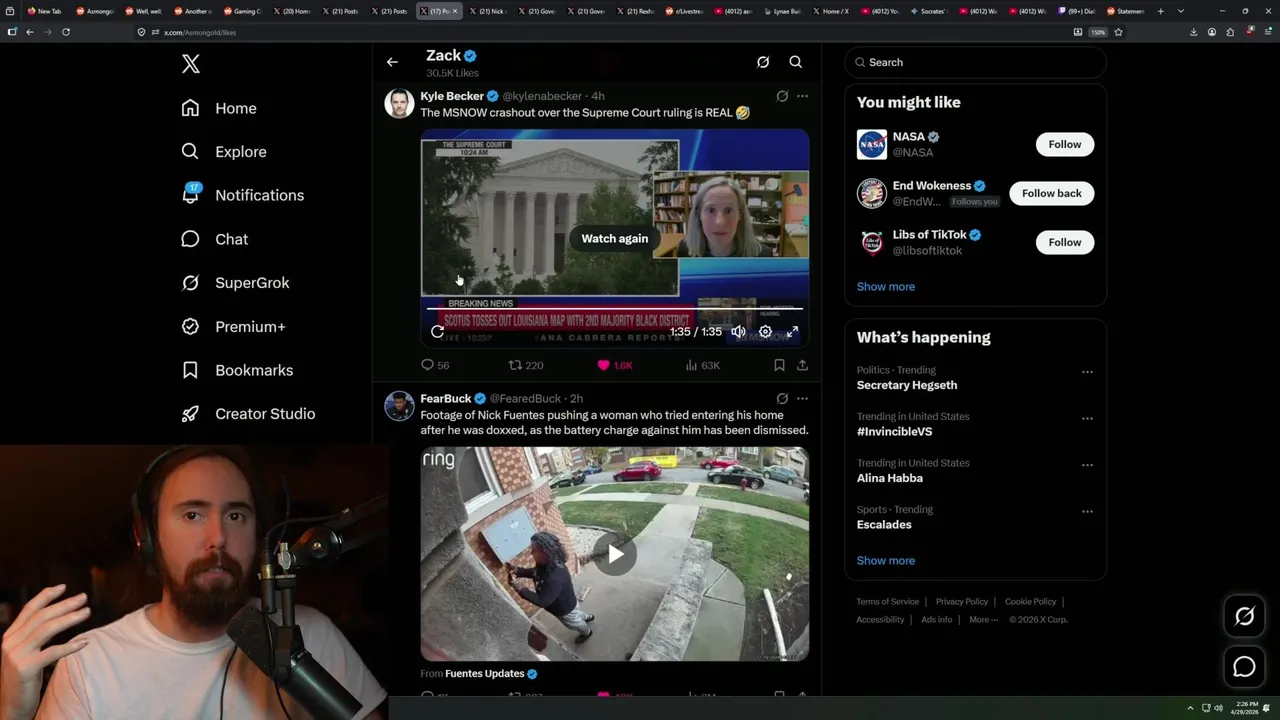
Task: Open more options for #InvincibleVS trend
Action: [1087, 418]
